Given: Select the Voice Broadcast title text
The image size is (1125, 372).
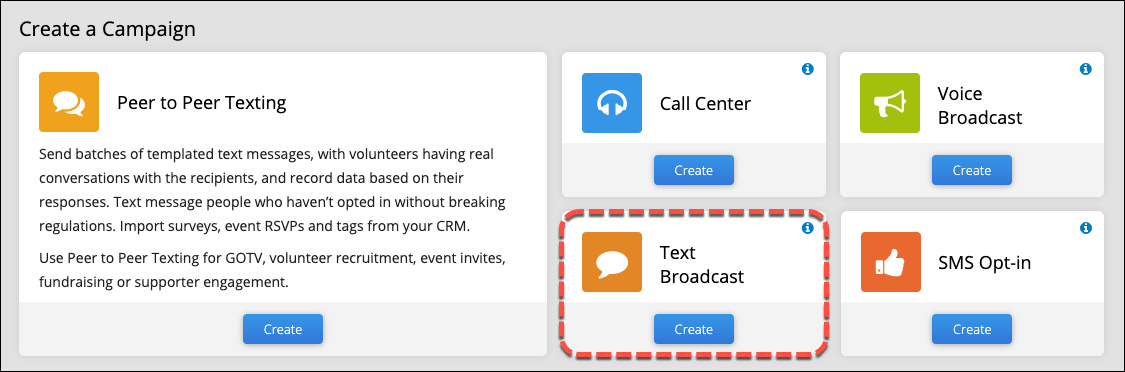Looking at the screenshot, I should coord(980,105).
